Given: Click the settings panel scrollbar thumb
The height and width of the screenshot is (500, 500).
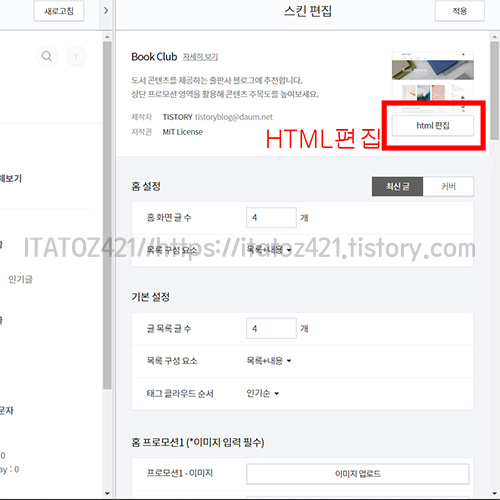Looking at the screenshot, I should click(x=494, y=90).
